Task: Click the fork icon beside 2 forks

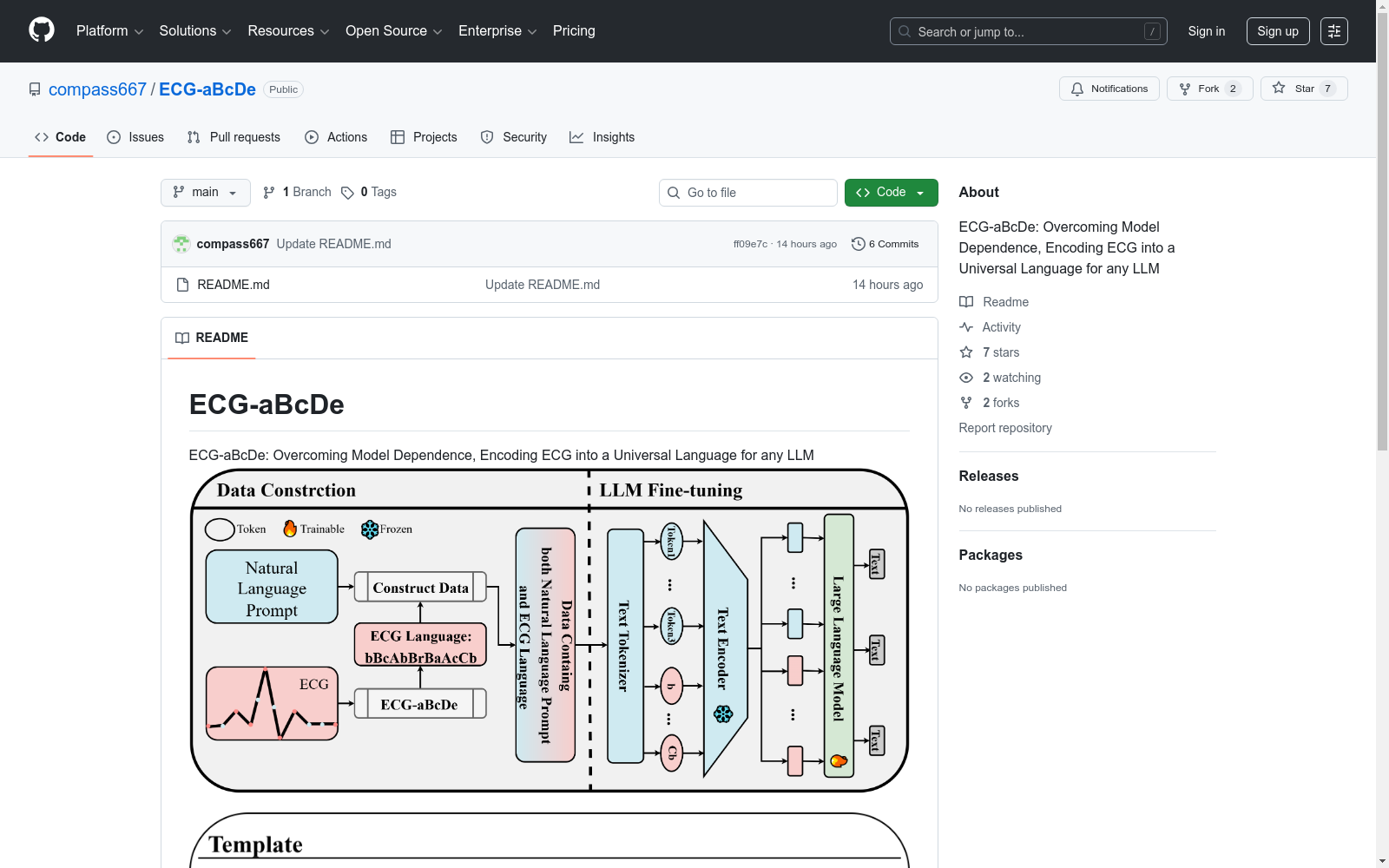Action: 966,403
